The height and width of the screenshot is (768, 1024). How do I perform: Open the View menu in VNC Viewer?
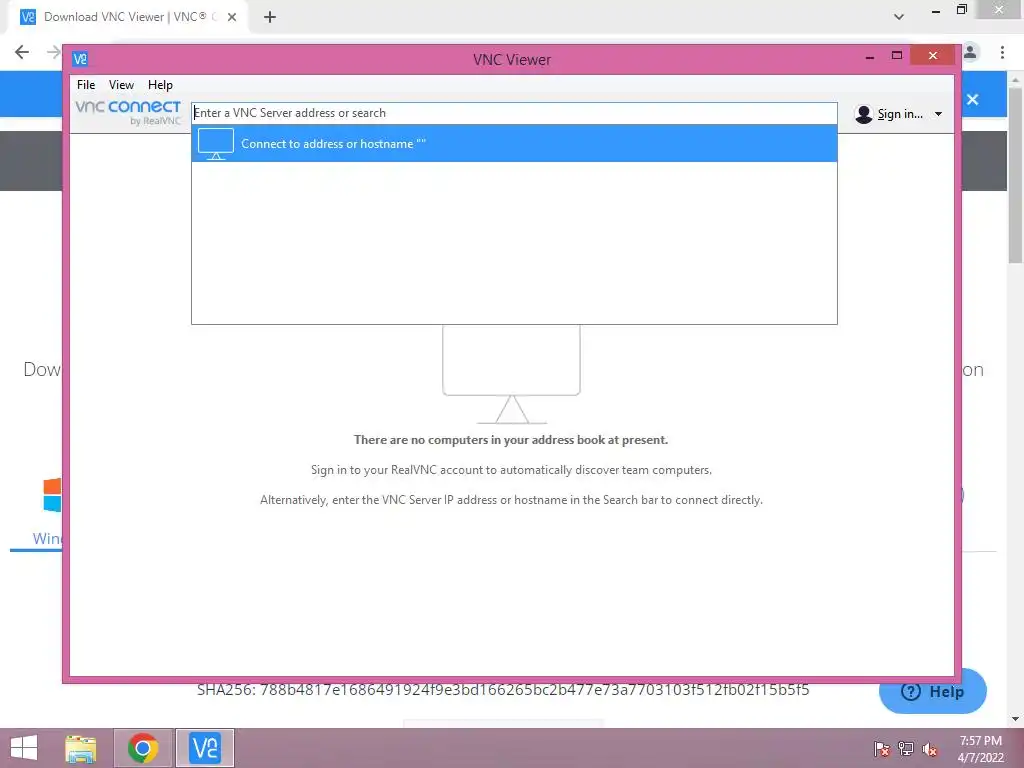pos(121,85)
